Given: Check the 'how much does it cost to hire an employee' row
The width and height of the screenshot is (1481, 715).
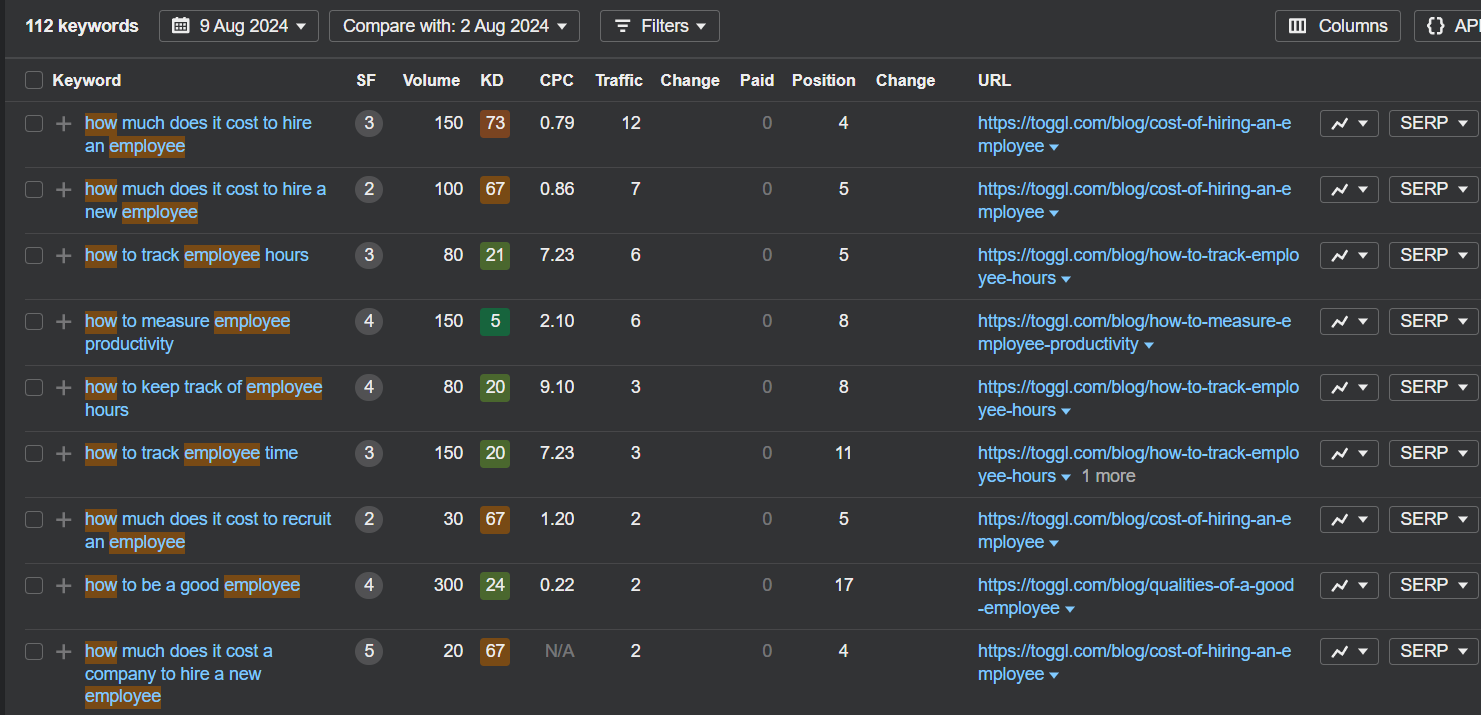Looking at the screenshot, I should point(34,123).
